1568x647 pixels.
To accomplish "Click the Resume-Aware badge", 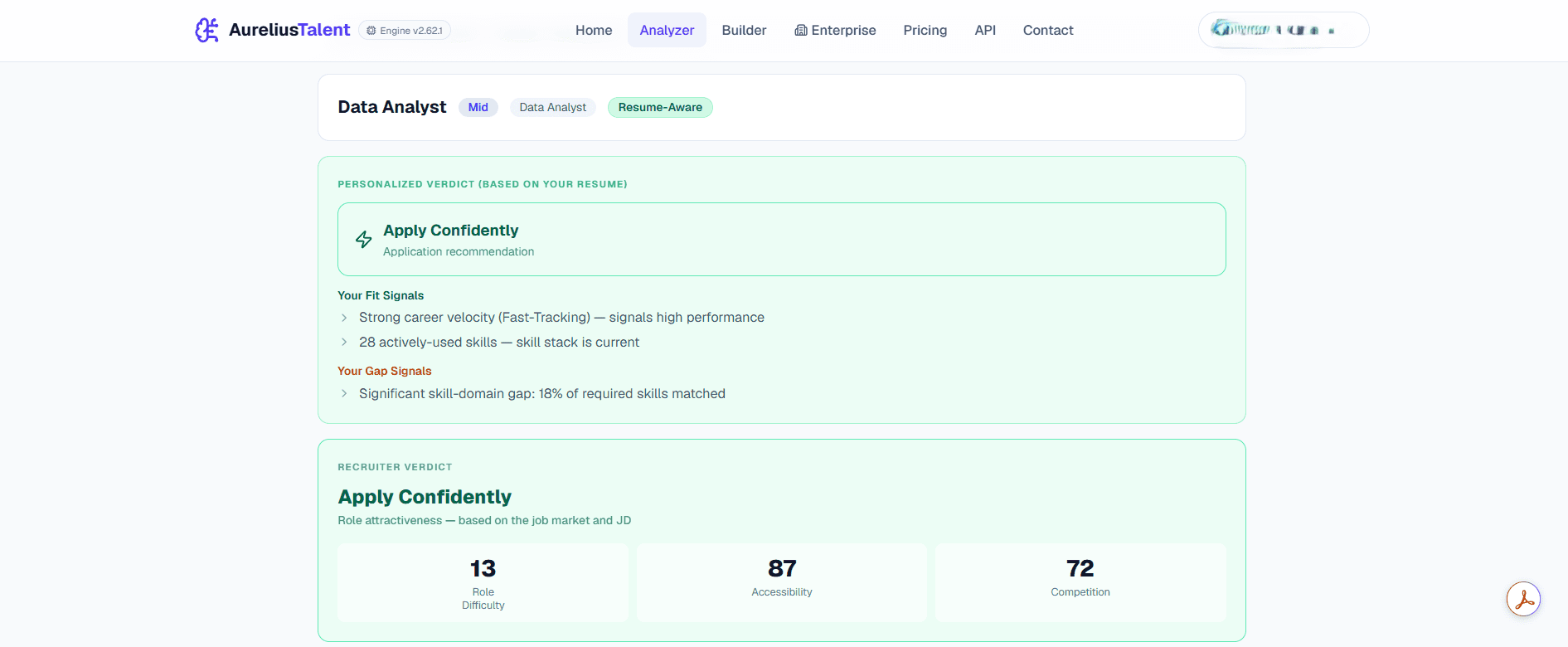I will [x=660, y=107].
